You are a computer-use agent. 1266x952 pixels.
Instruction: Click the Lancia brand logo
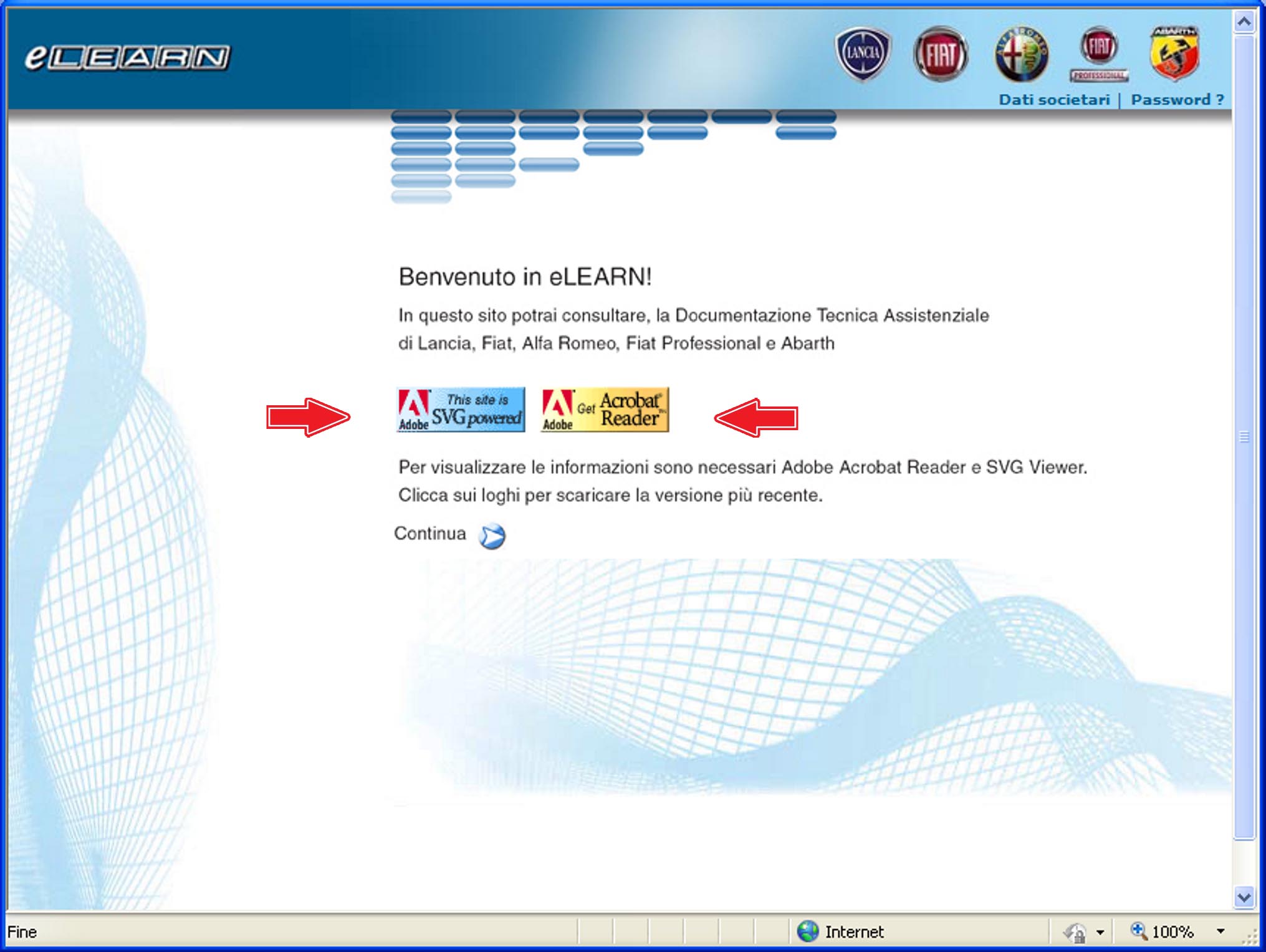(x=863, y=54)
